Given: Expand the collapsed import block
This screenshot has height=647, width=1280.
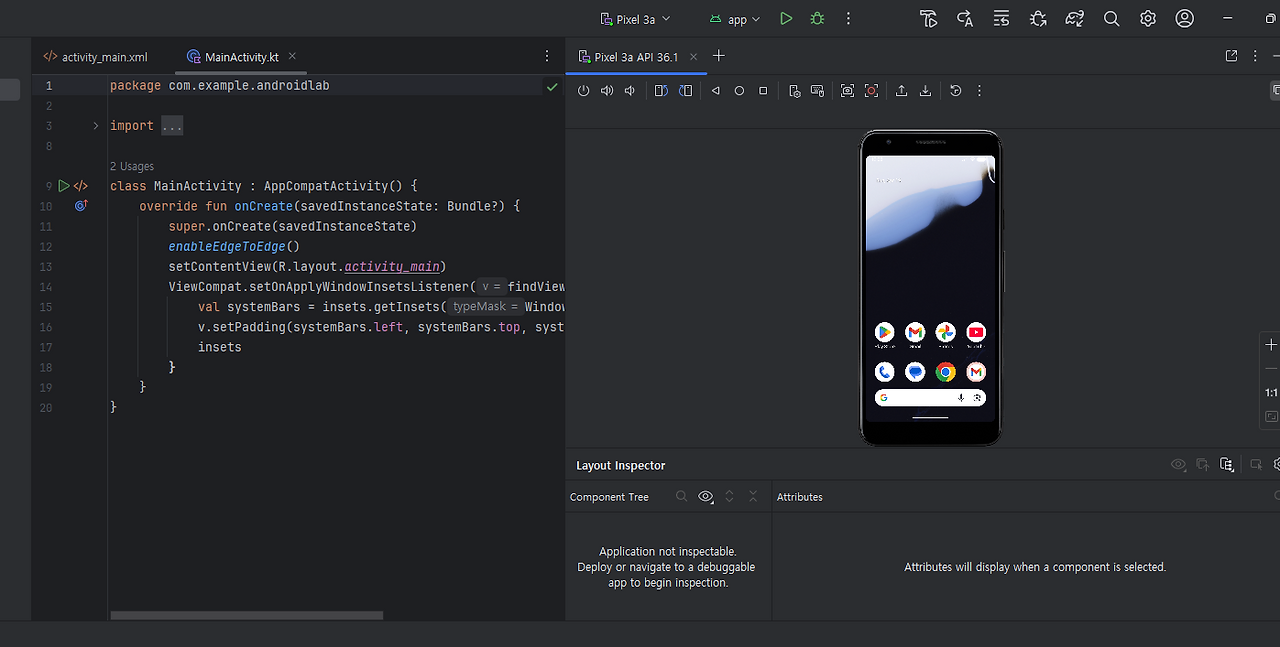Looking at the screenshot, I should (x=95, y=126).
